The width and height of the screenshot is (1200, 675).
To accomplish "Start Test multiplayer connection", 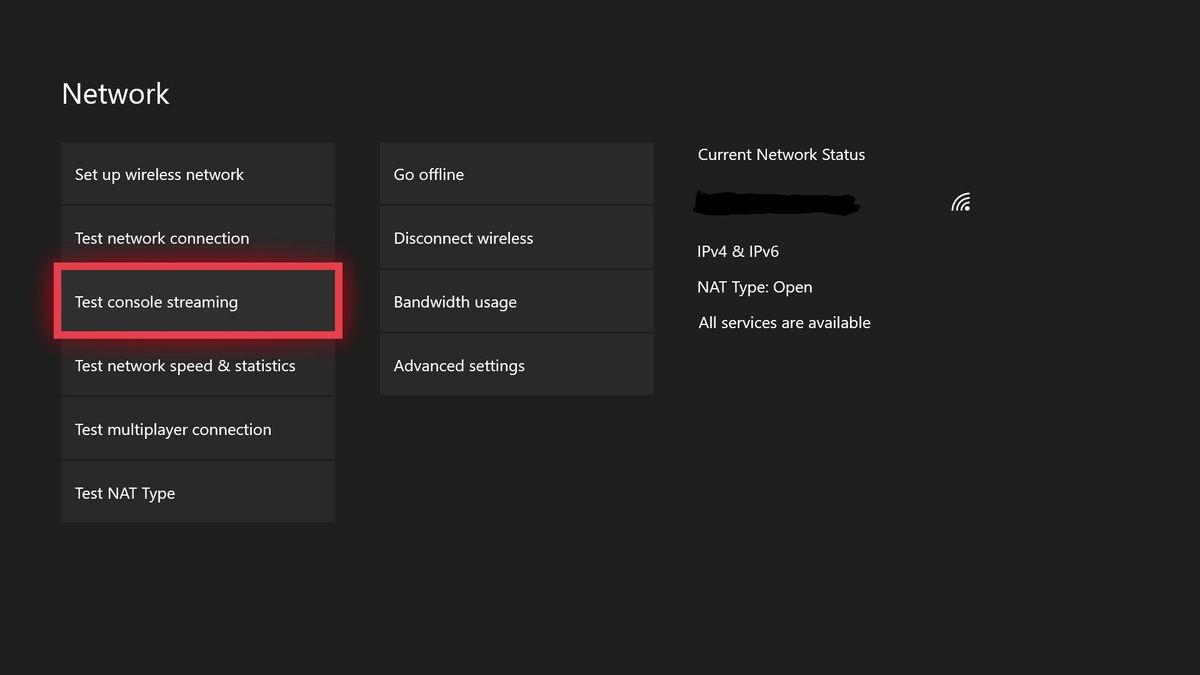I will tap(197, 428).
